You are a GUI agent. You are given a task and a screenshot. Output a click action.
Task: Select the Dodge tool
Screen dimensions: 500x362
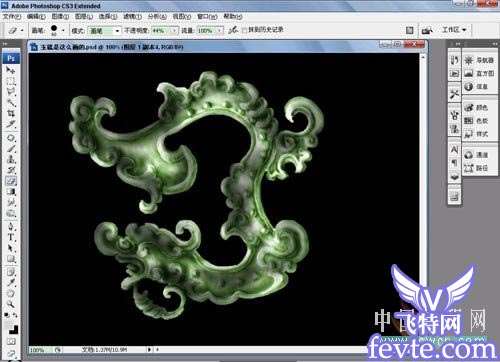coord(11,213)
